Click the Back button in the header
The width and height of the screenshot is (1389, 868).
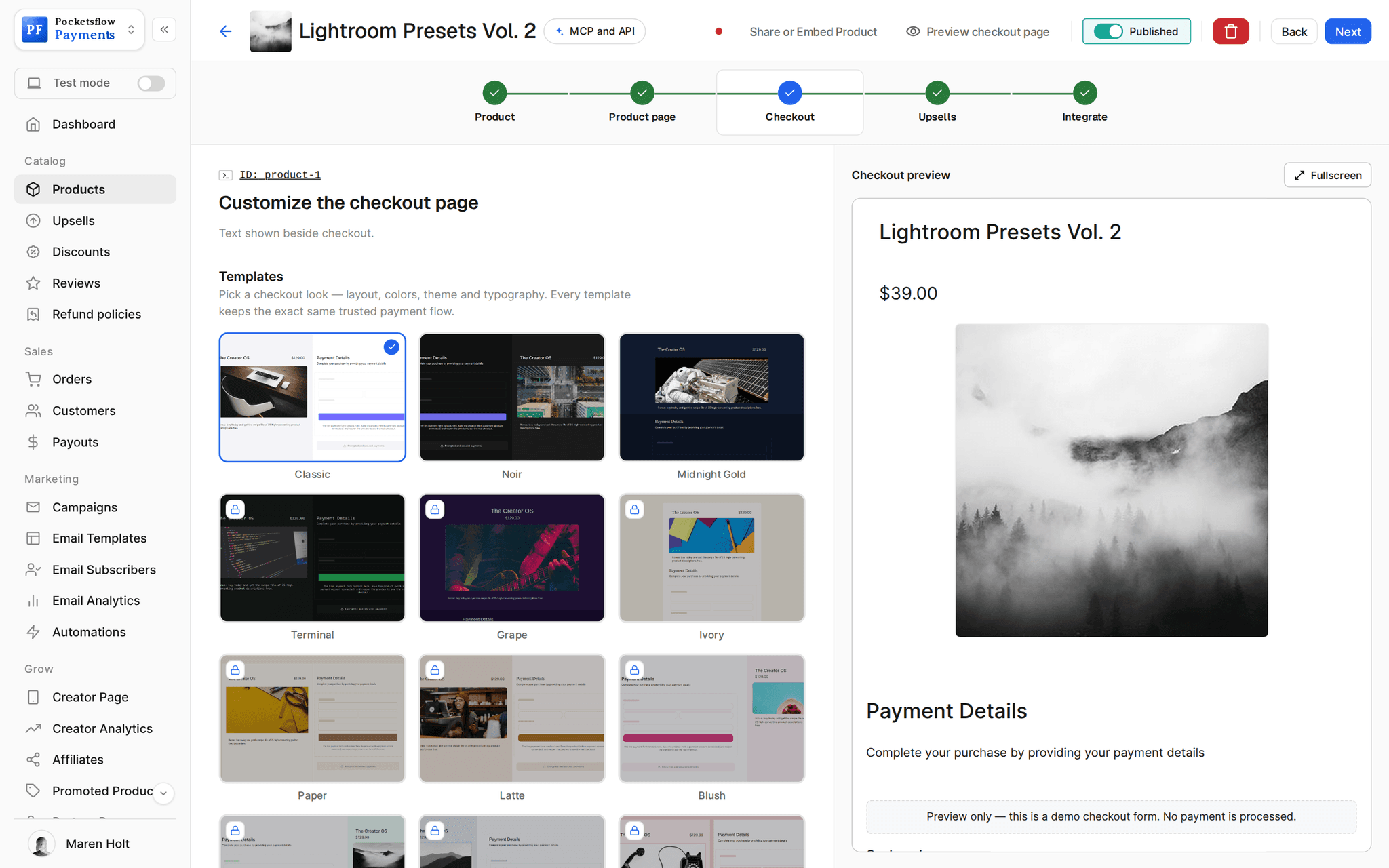pyautogui.click(x=1293, y=31)
